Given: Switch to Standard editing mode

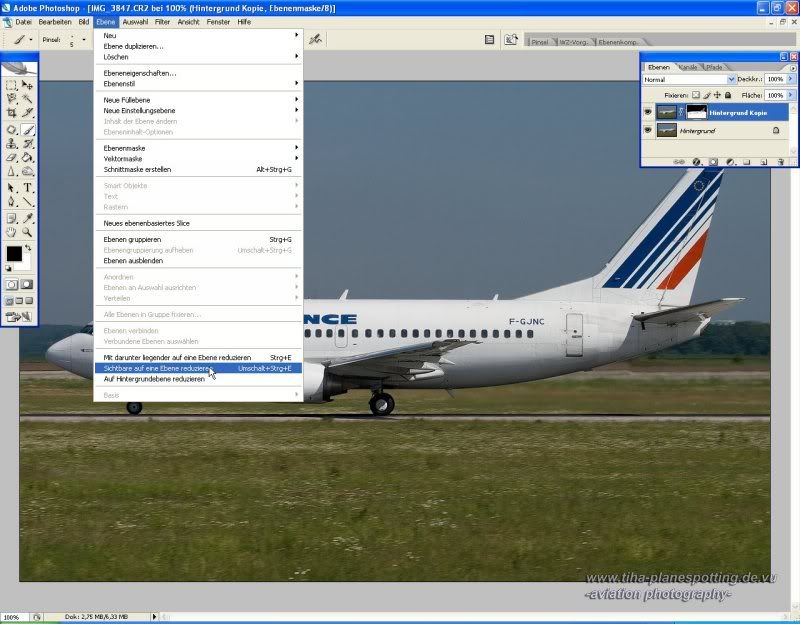Looking at the screenshot, I should click(11, 285).
